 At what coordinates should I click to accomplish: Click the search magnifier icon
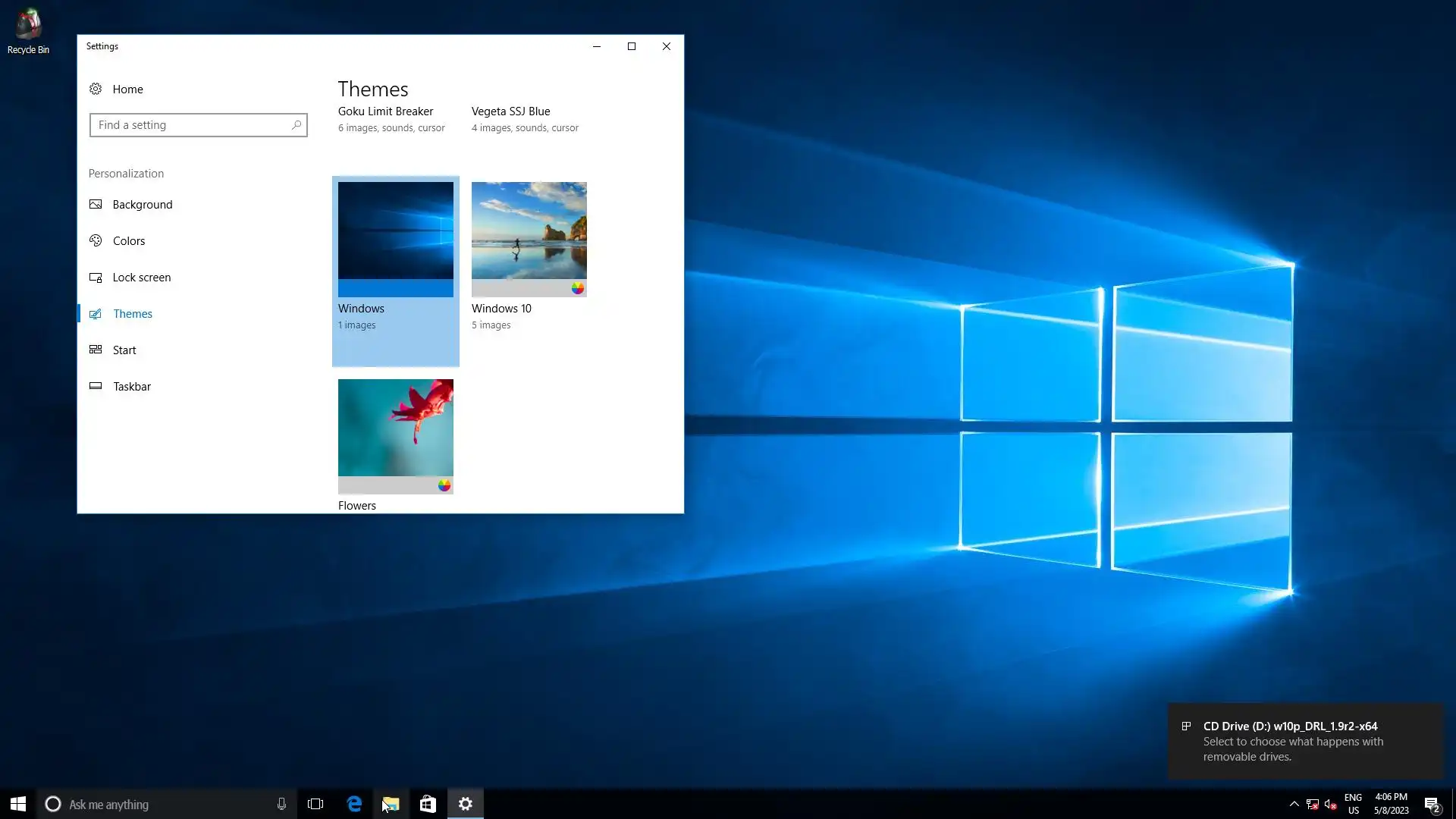(297, 125)
